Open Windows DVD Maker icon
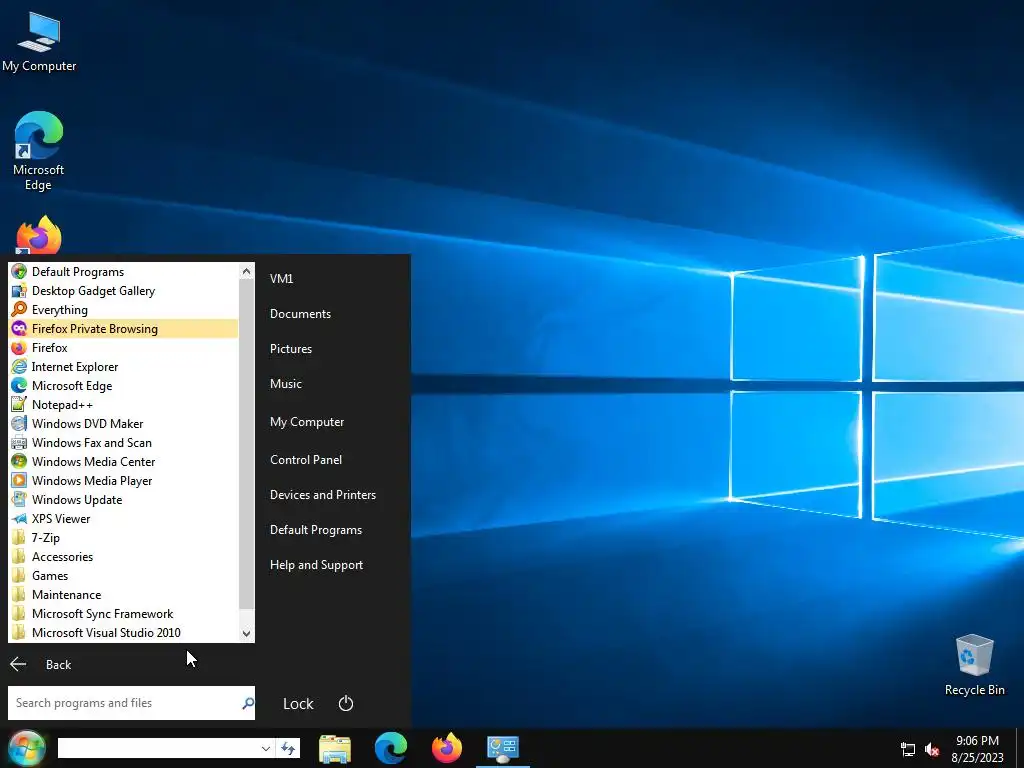This screenshot has width=1024, height=768. tap(19, 423)
